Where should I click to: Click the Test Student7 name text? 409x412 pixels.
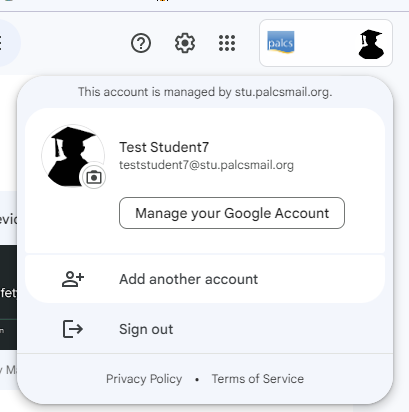[164, 147]
